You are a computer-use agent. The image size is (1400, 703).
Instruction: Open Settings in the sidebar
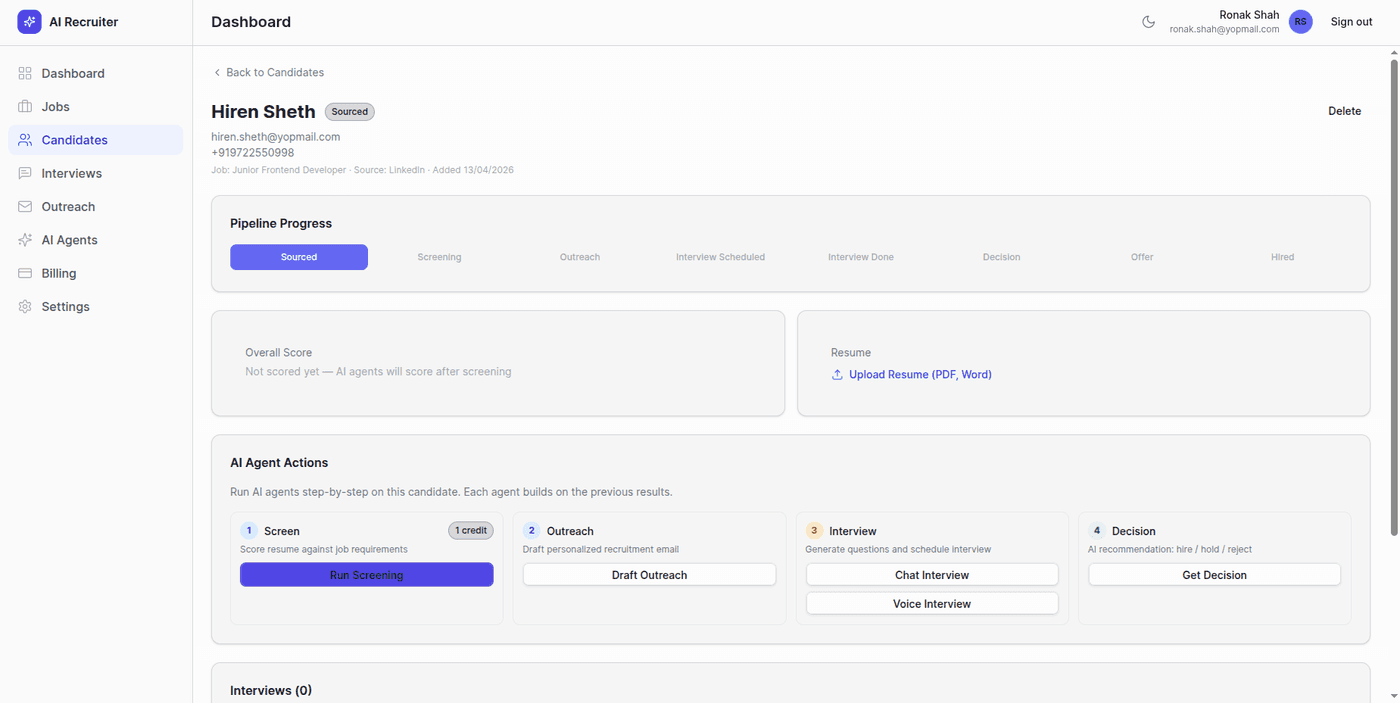pos(95,307)
